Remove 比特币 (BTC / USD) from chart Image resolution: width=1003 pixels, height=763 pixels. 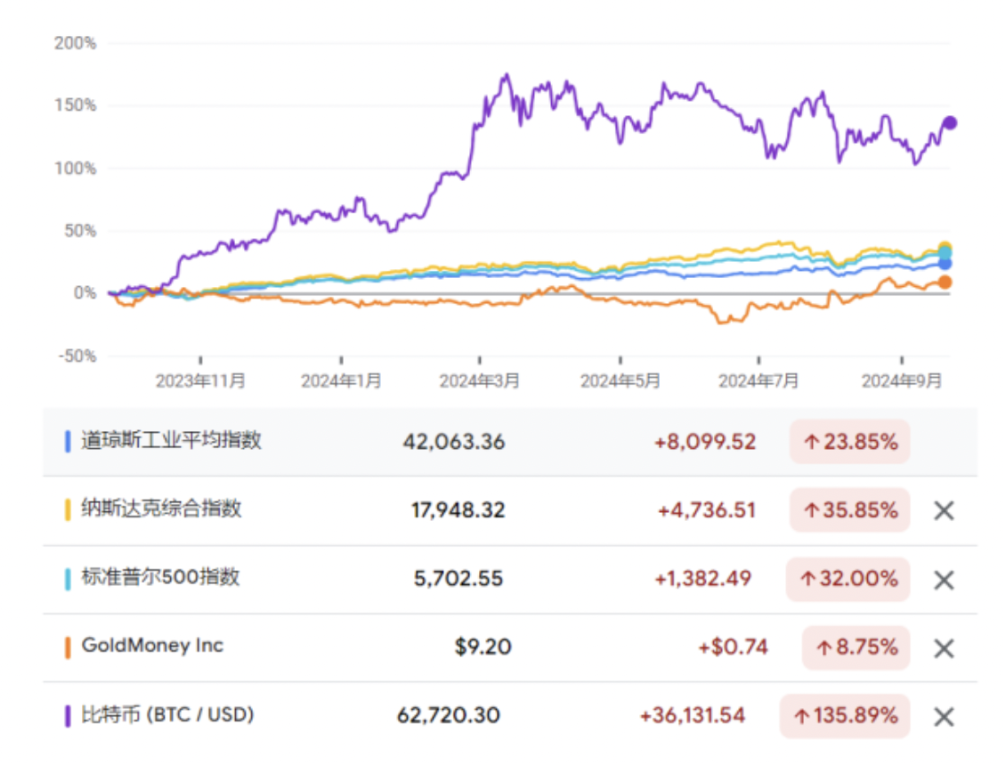pos(943,717)
